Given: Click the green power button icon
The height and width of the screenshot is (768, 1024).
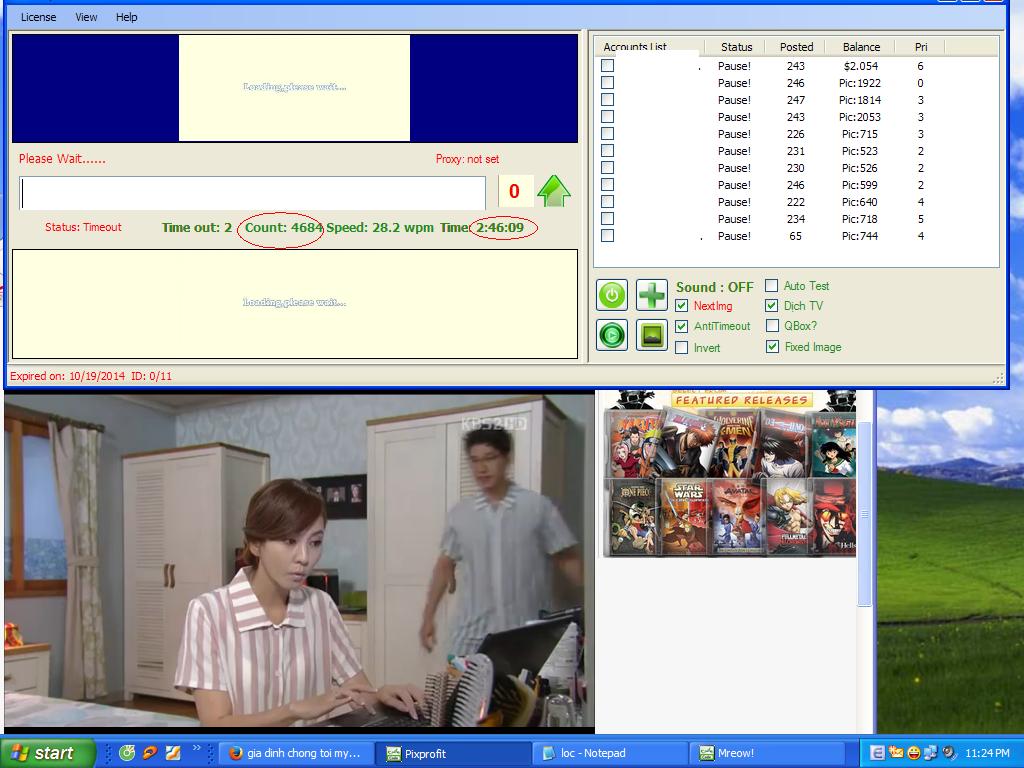Looking at the screenshot, I should click(x=612, y=295).
